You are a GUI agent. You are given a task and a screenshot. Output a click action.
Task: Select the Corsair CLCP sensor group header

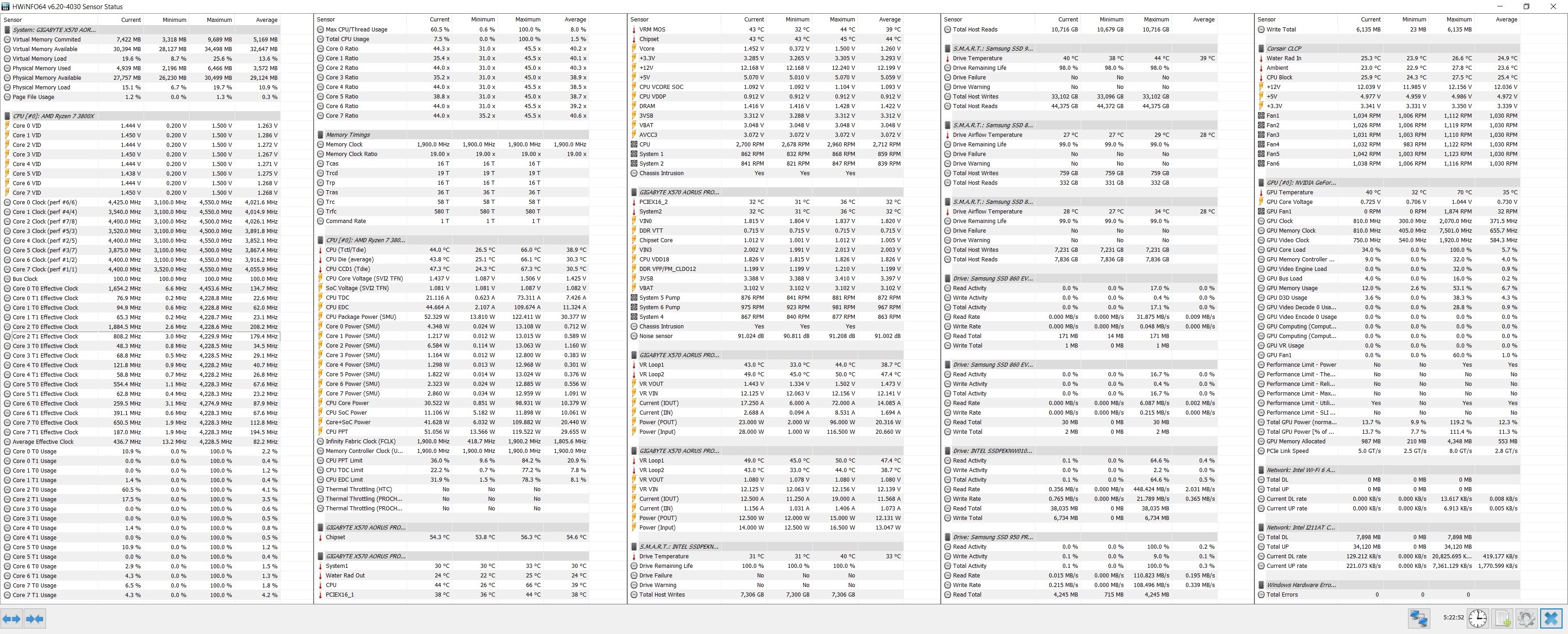[1284, 49]
